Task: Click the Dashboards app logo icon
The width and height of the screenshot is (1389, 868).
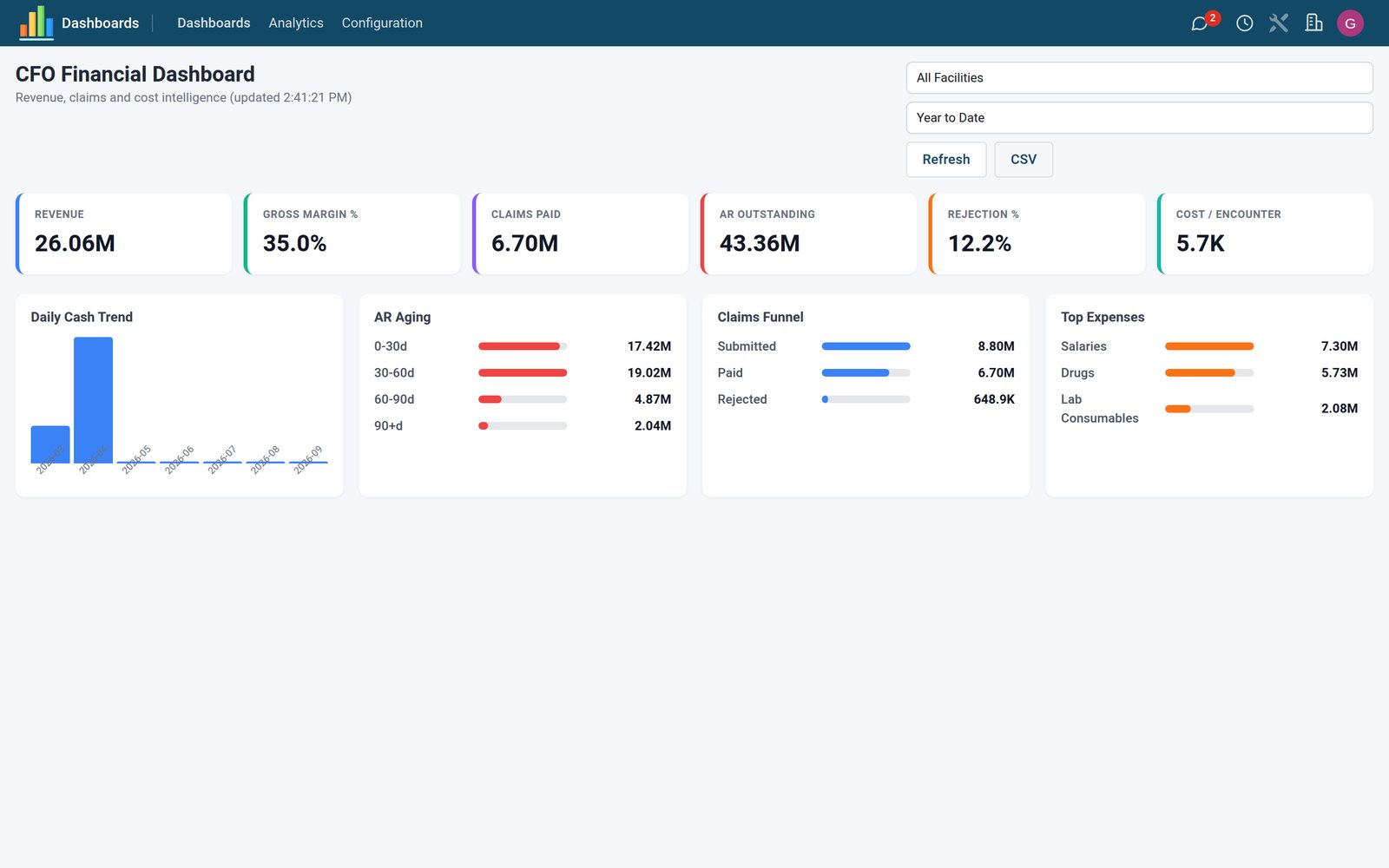Action: (x=36, y=23)
